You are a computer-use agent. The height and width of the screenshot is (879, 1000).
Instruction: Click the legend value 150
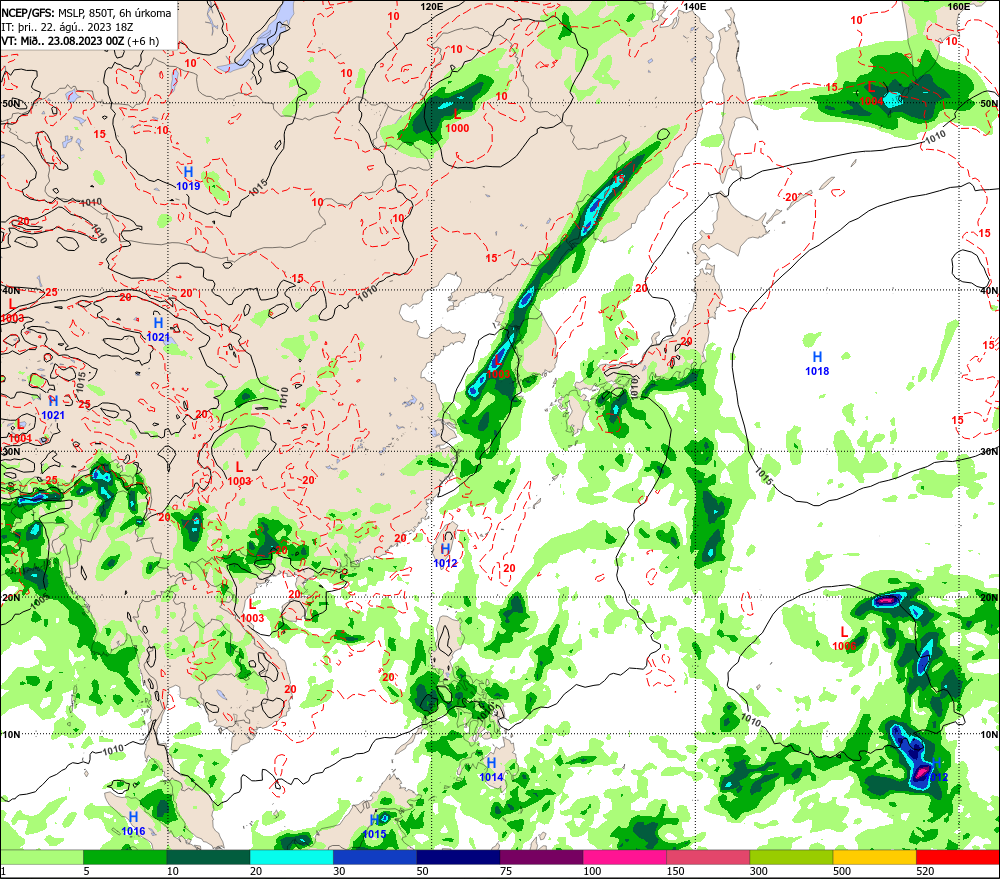coord(675,871)
